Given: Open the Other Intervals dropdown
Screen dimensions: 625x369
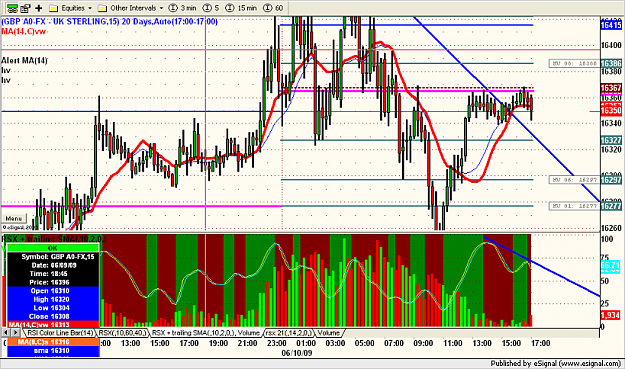Looking at the screenshot, I should (x=131, y=8).
